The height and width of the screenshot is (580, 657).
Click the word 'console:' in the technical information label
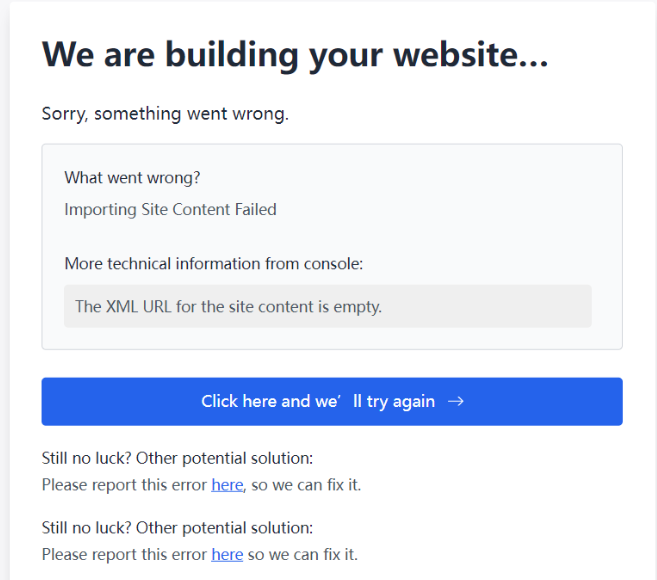[x=334, y=264]
